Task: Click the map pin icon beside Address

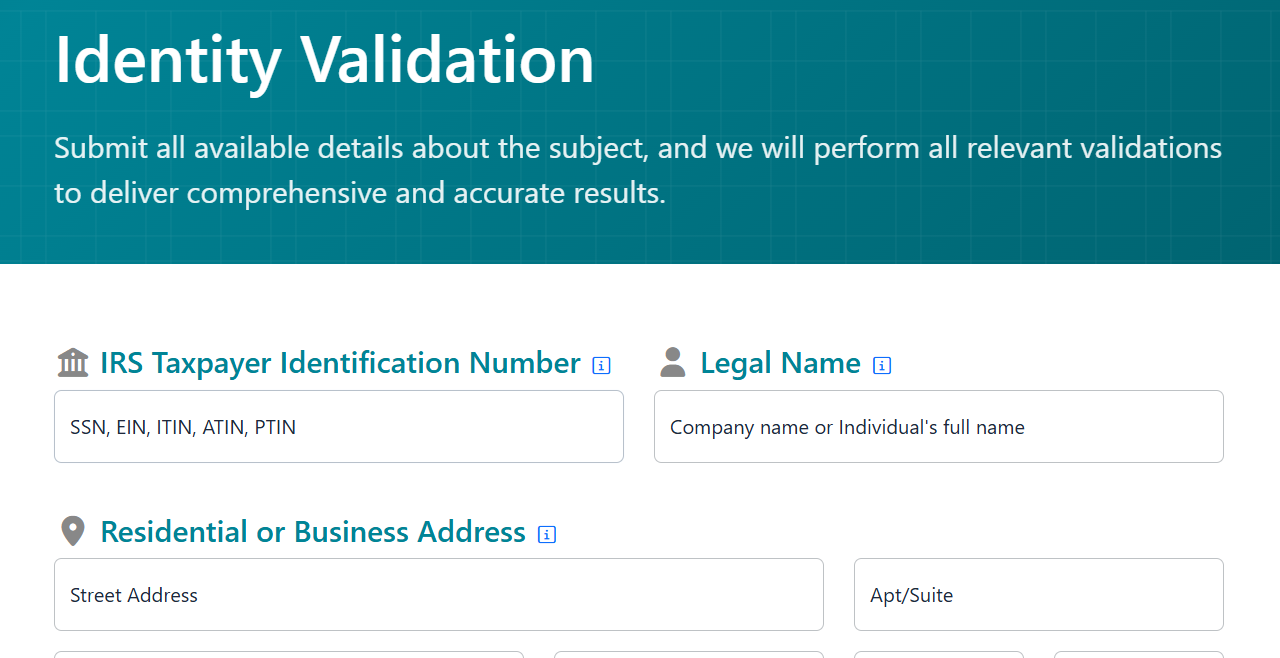Action: [73, 531]
